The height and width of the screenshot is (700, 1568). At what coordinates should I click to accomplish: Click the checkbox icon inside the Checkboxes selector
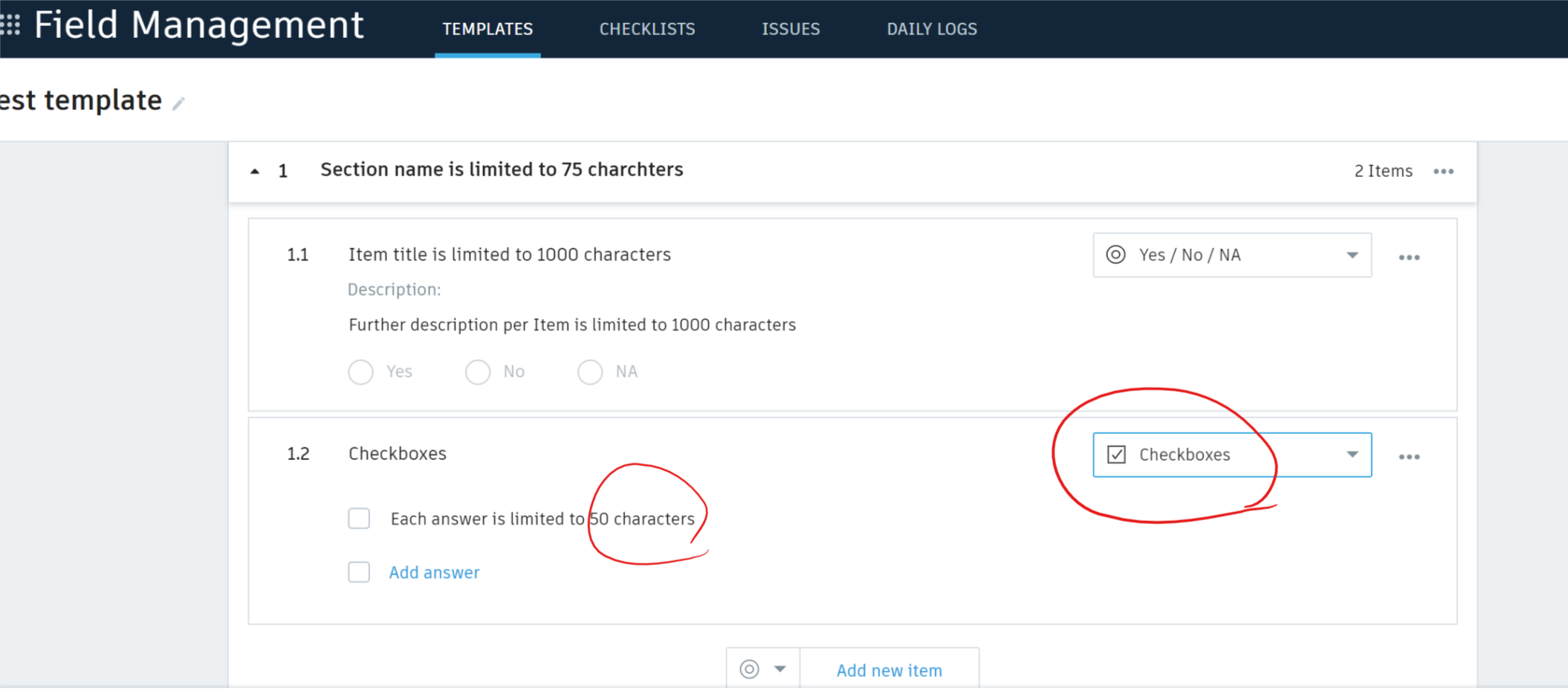[1115, 454]
